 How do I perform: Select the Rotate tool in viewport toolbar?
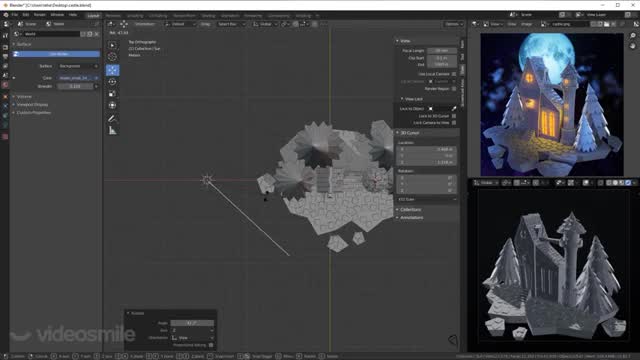coord(113,82)
